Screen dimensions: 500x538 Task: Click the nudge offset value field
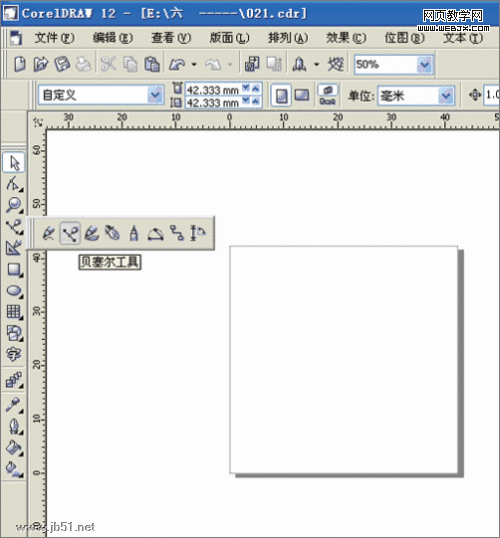point(491,94)
